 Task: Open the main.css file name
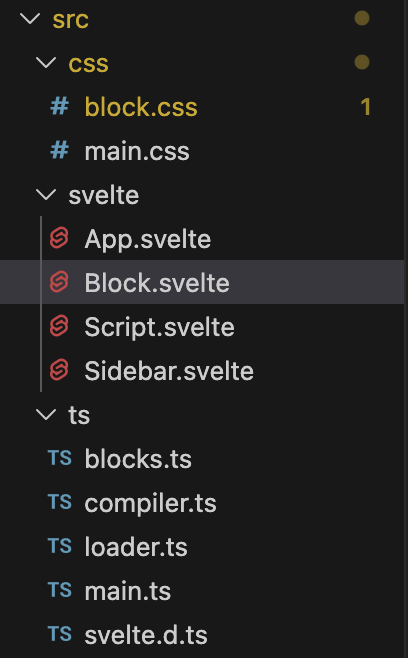coord(137,151)
